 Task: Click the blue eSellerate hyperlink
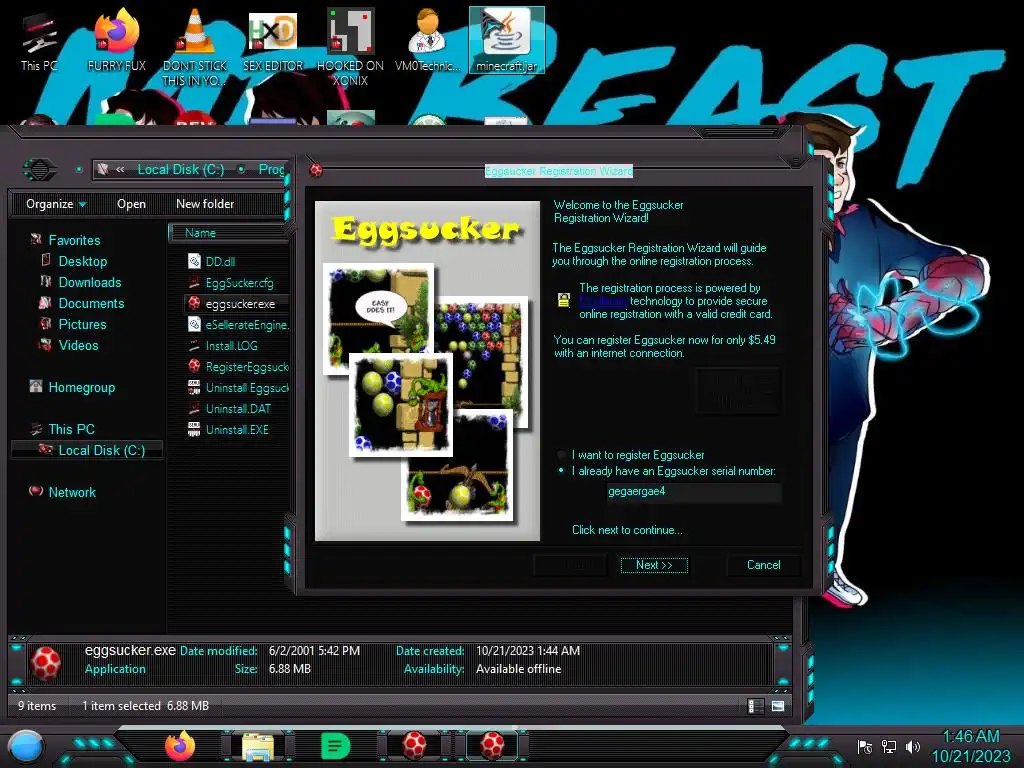click(603, 301)
